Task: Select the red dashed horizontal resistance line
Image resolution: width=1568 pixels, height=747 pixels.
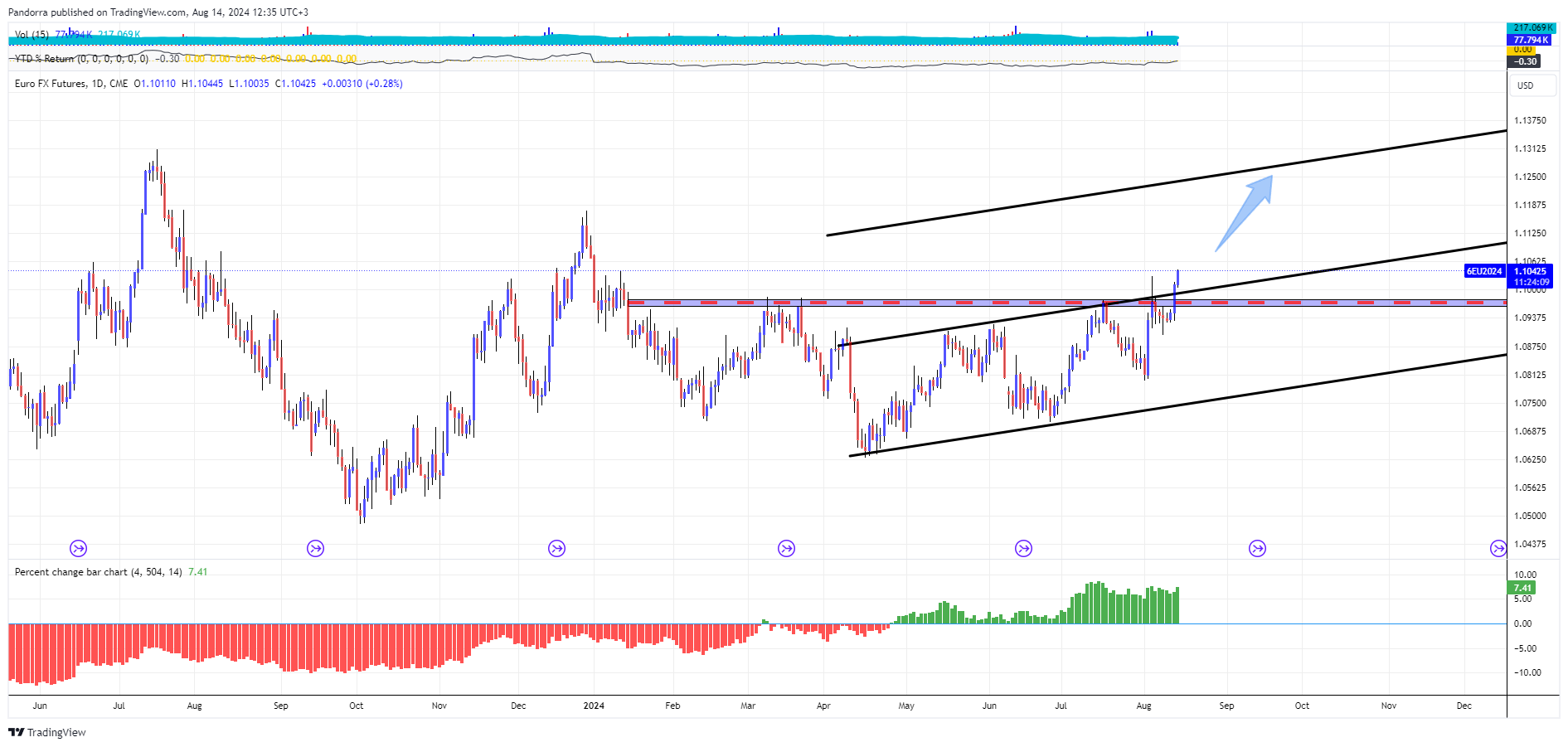Action: pyautogui.click(x=1066, y=303)
